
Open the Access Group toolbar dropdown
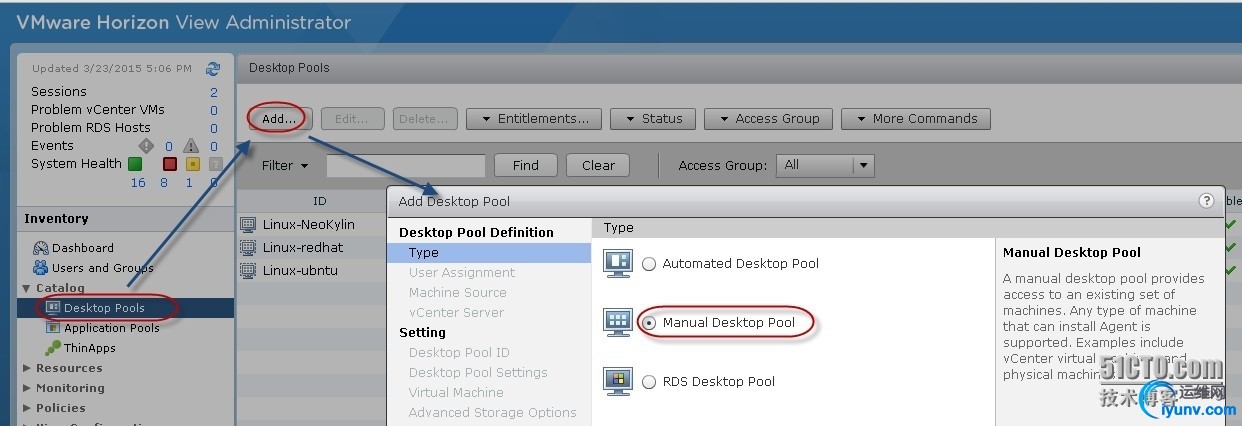[768, 119]
